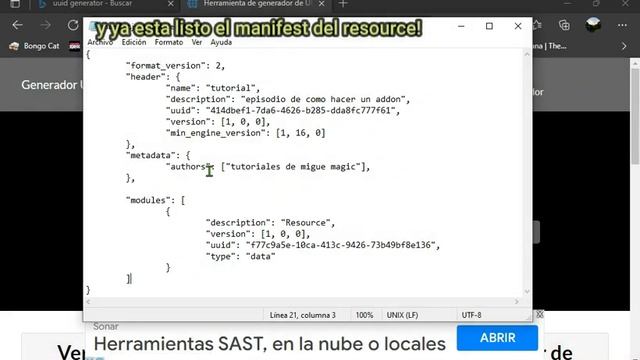Click the "description": "Resource" line
This screenshot has height=360, width=640.
pyautogui.click(x=270, y=223)
